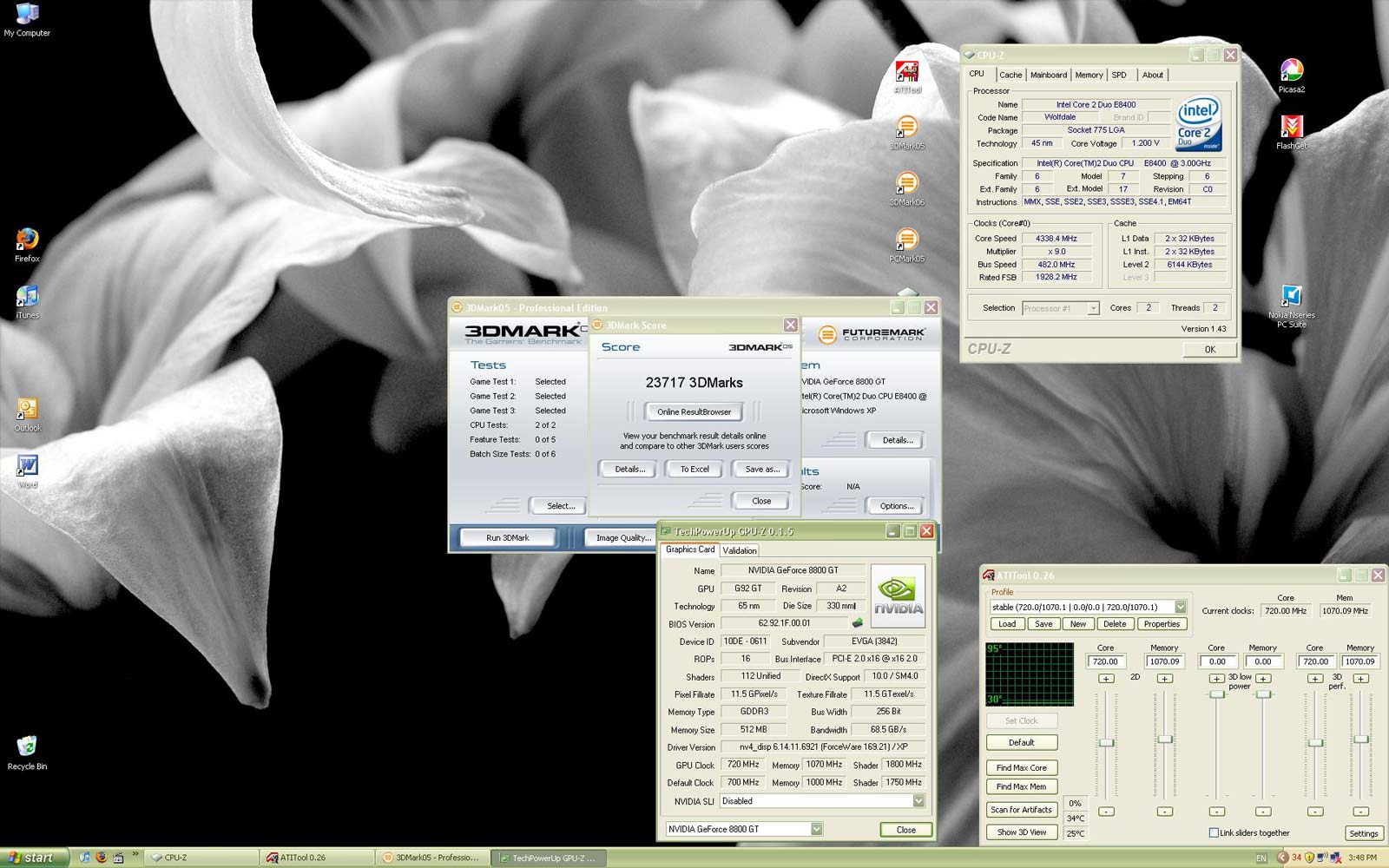1389x868 pixels.
Task: Click the 3D low power Core slider handle
Action: (x=1216, y=694)
